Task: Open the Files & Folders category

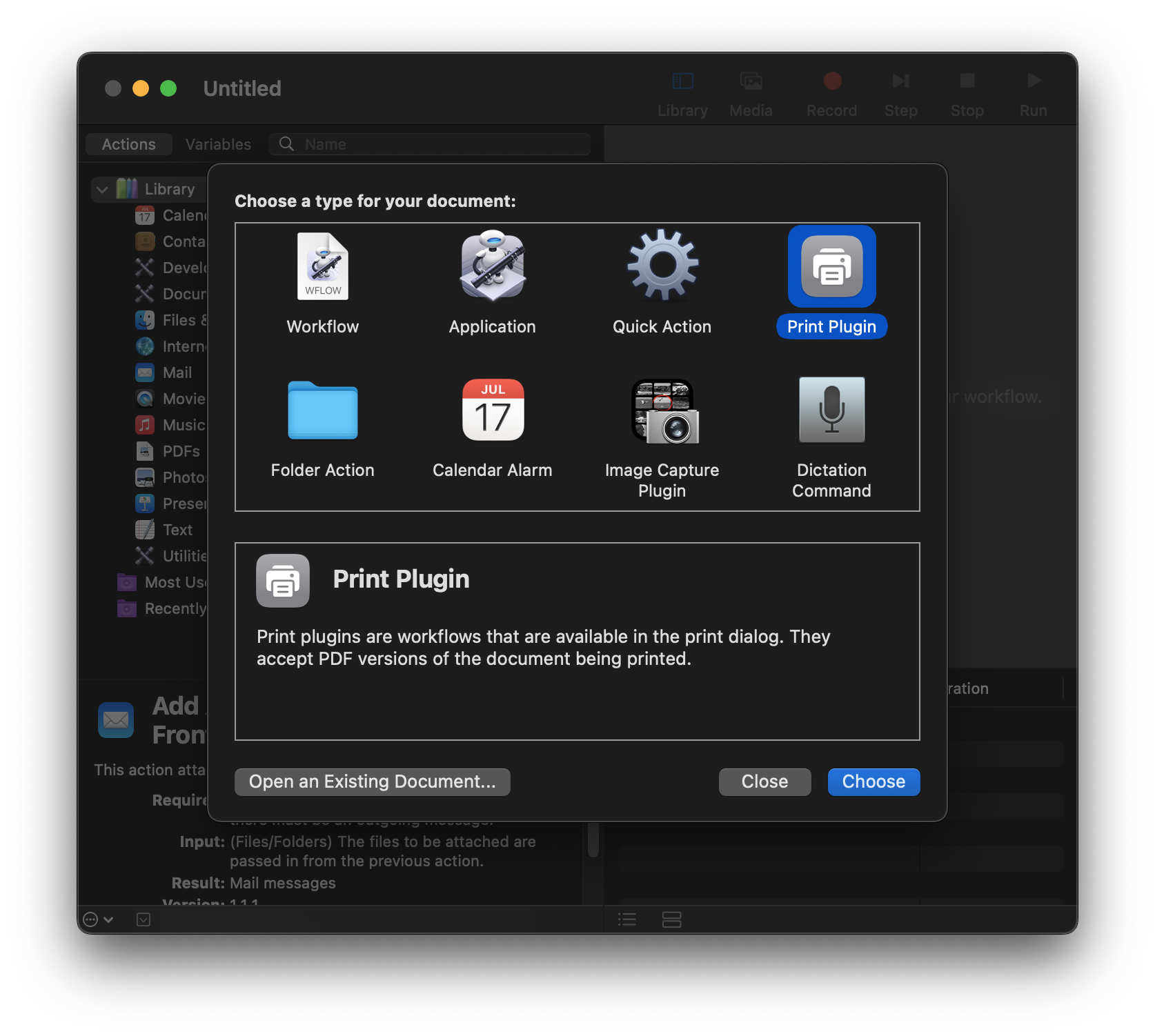Action: click(171, 320)
